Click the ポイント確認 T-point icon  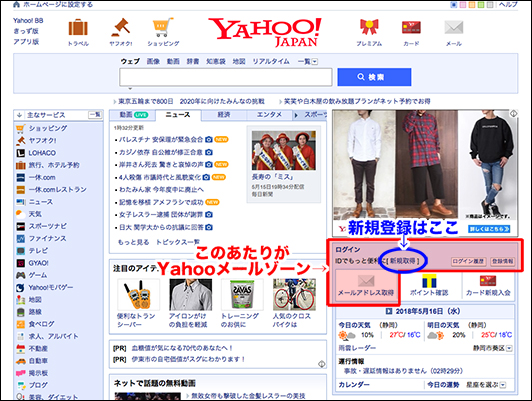point(429,281)
